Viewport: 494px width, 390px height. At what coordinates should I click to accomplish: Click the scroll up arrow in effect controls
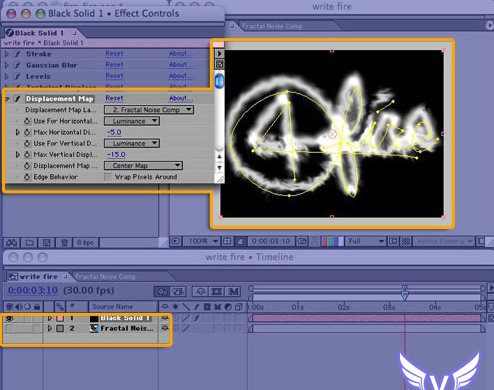[x=219, y=156]
